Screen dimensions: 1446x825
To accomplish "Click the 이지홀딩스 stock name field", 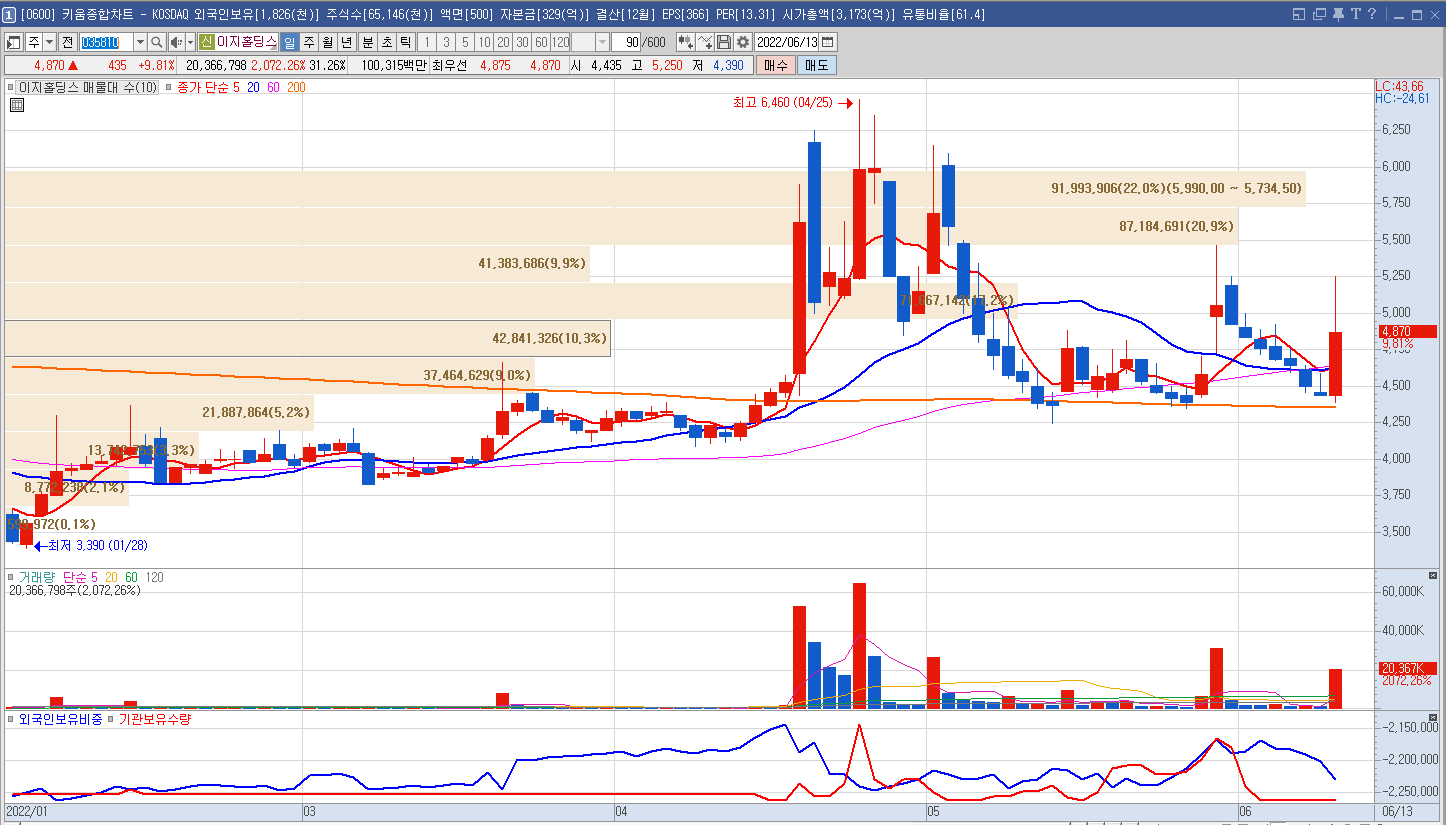I will click(x=247, y=42).
